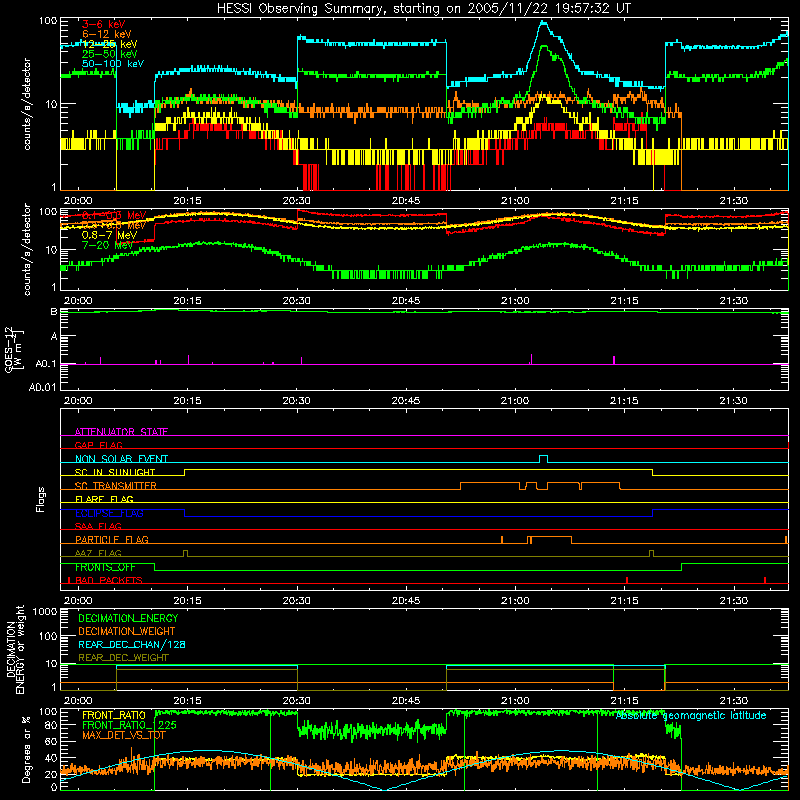Click the AAZ_FLAG pulse near 20:15

(185, 553)
